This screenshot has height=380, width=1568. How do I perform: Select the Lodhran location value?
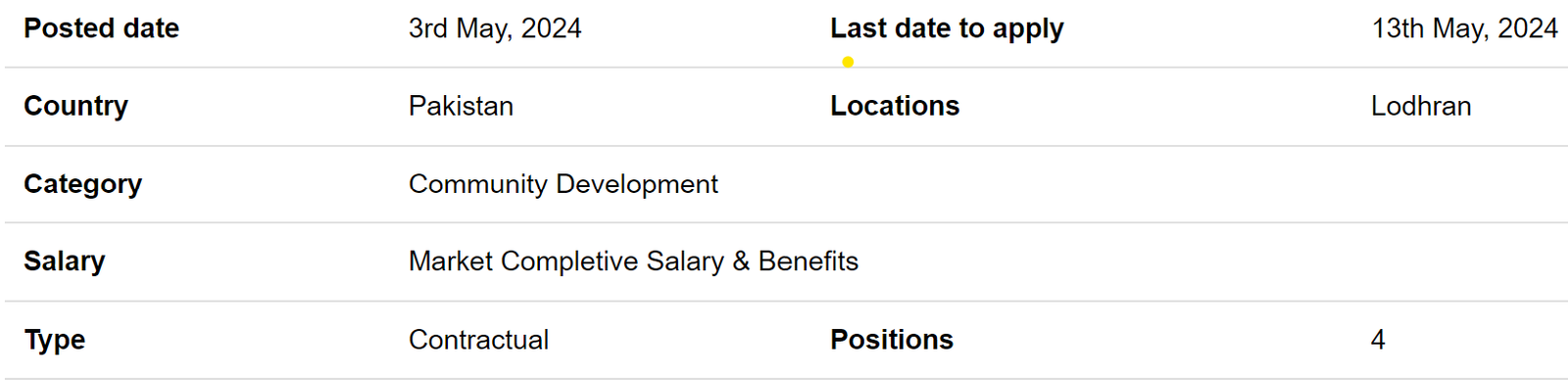(1421, 106)
